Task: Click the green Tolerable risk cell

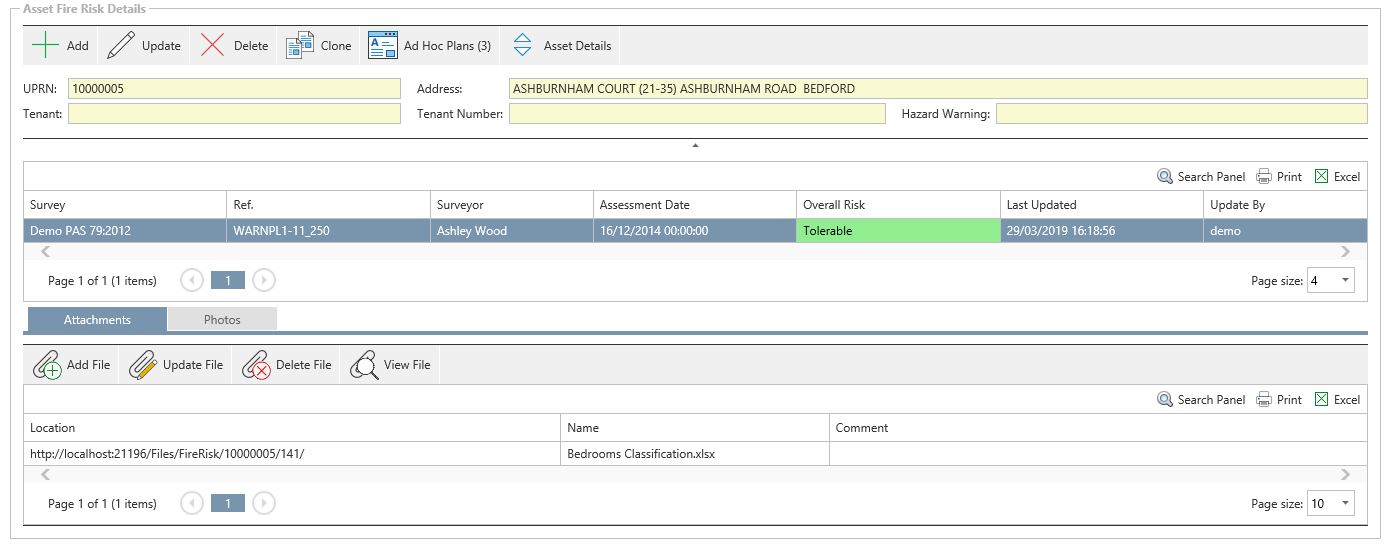Action: (x=898, y=231)
